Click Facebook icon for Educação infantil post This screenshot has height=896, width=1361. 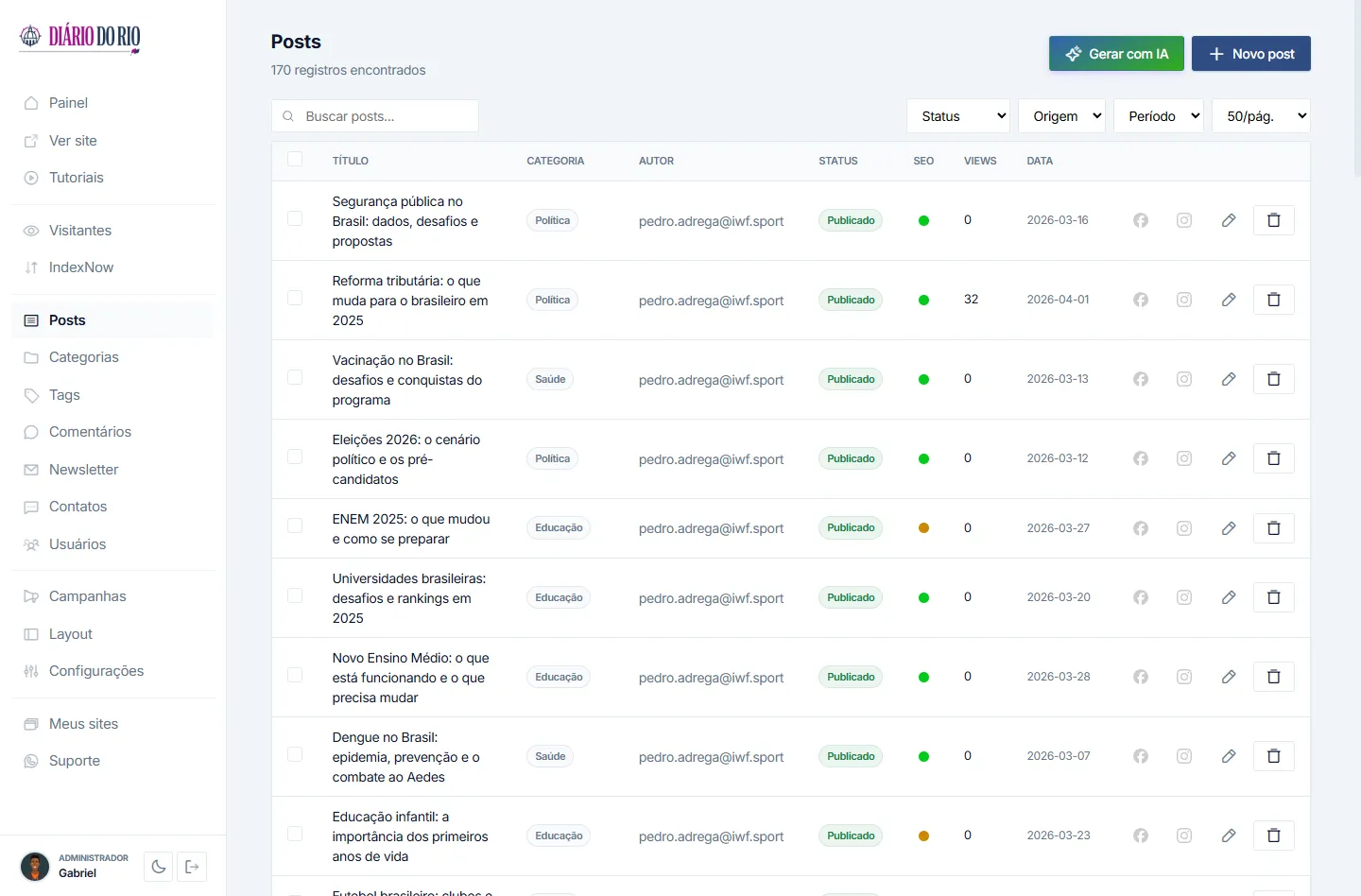1141,836
